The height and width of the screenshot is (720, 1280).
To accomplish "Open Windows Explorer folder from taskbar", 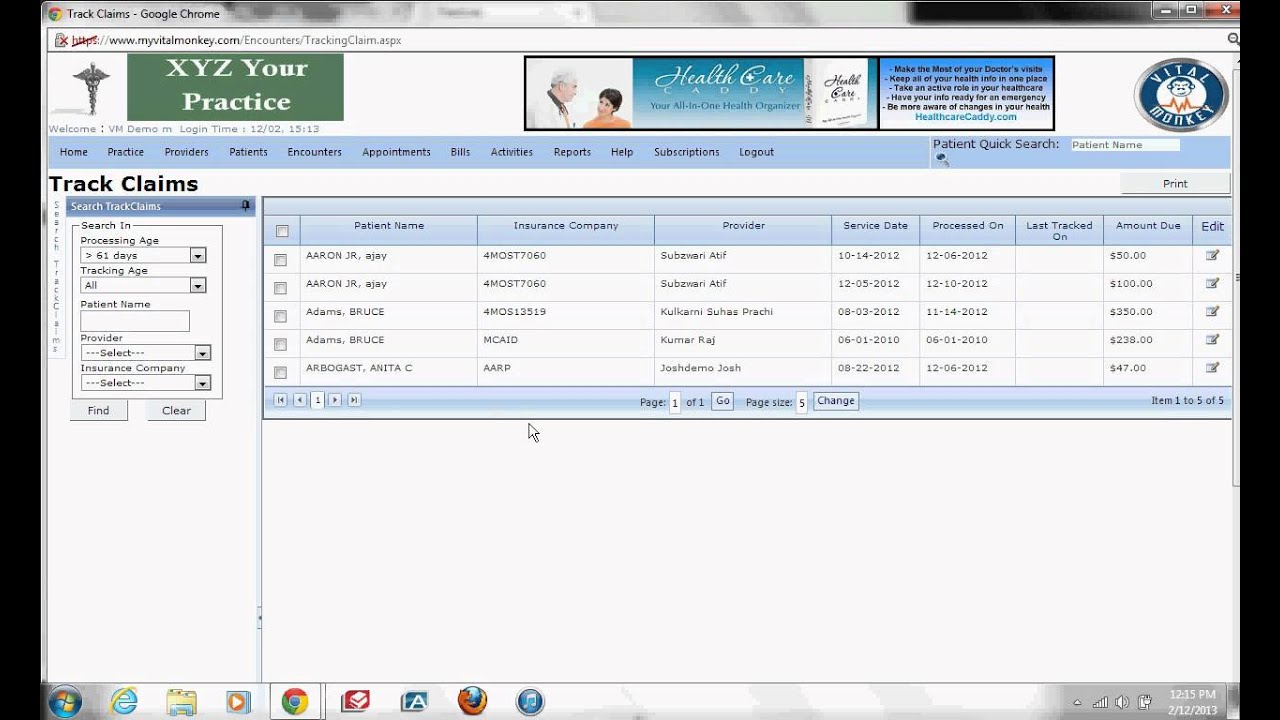I will tap(181, 701).
